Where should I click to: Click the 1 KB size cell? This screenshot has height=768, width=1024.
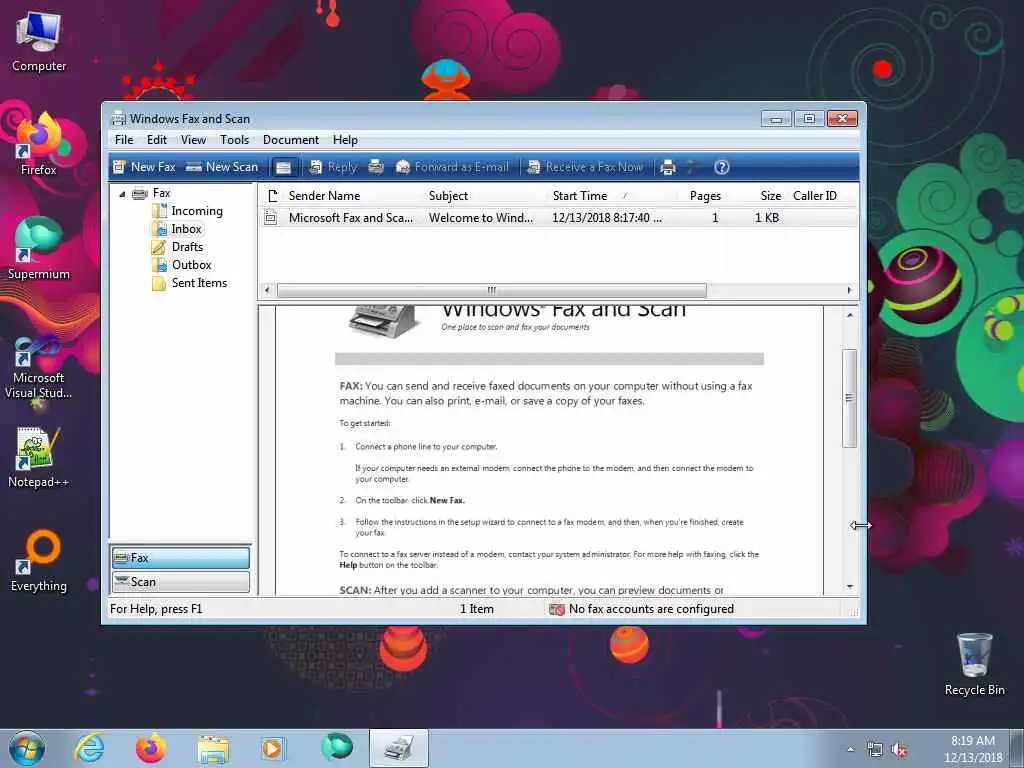[767, 218]
